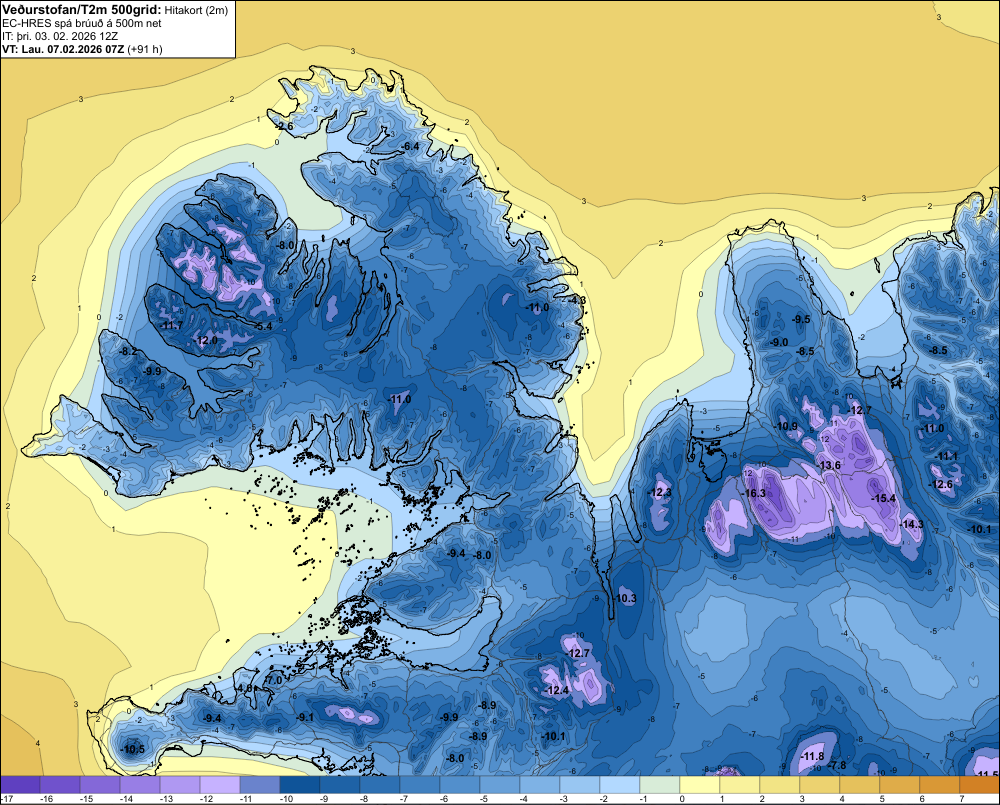Click legend swatch between 2 and 3

[x=780, y=785]
